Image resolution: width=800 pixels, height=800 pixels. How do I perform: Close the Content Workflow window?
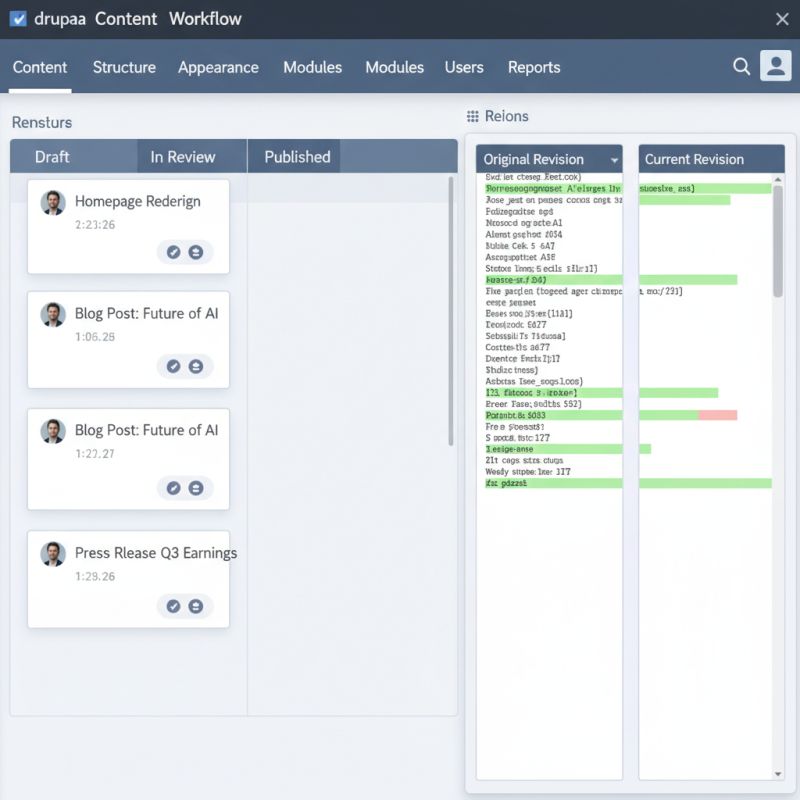tap(782, 19)
